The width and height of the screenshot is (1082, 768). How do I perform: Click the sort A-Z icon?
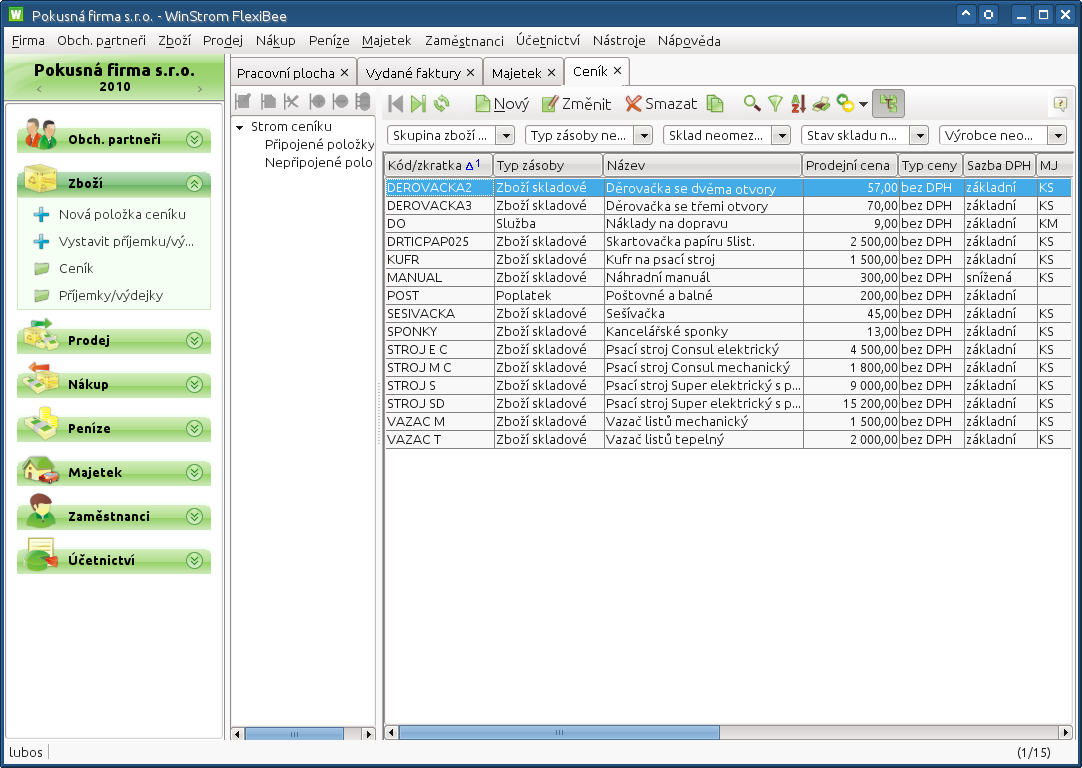[x=798, y=104]
